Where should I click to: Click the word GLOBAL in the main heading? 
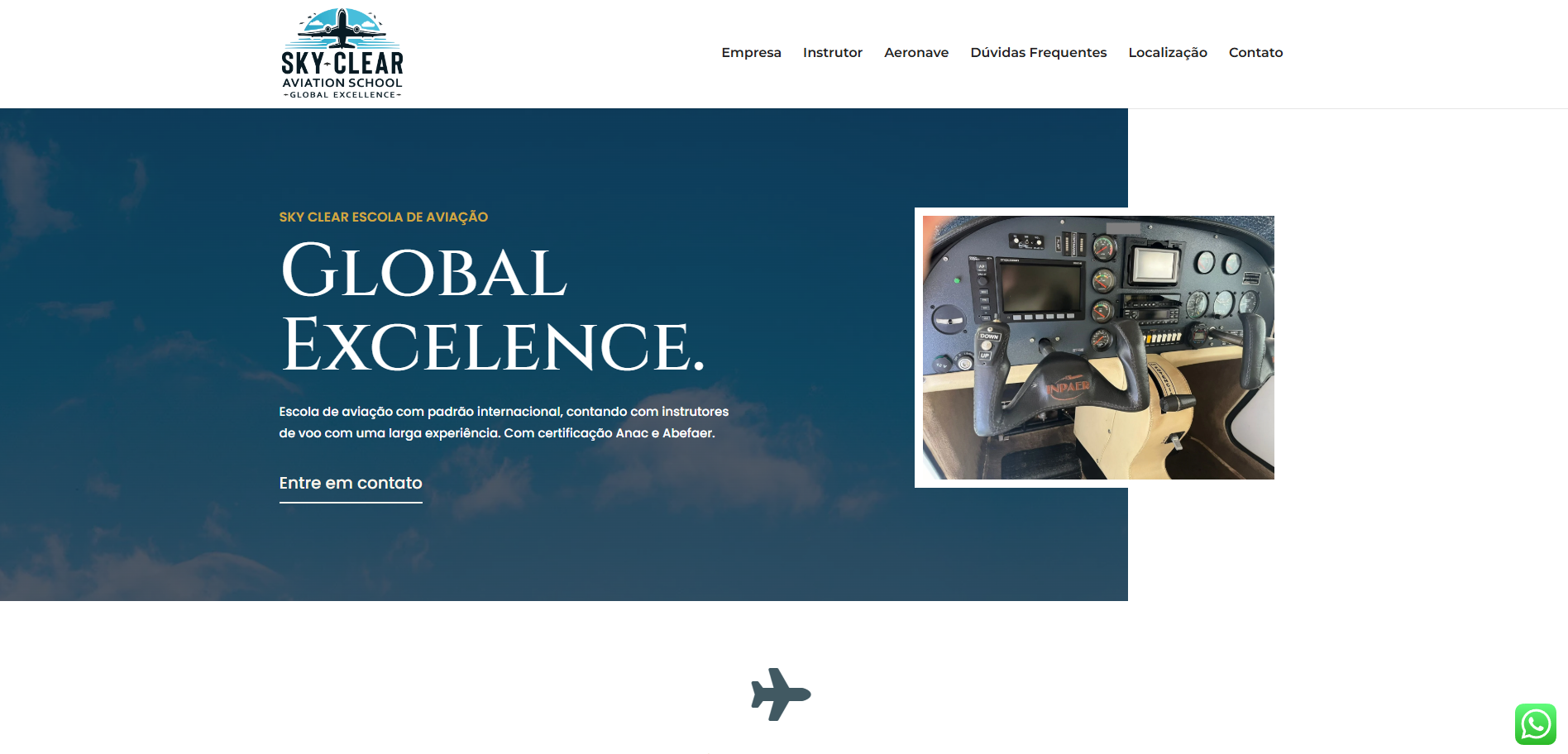[423, 271]
